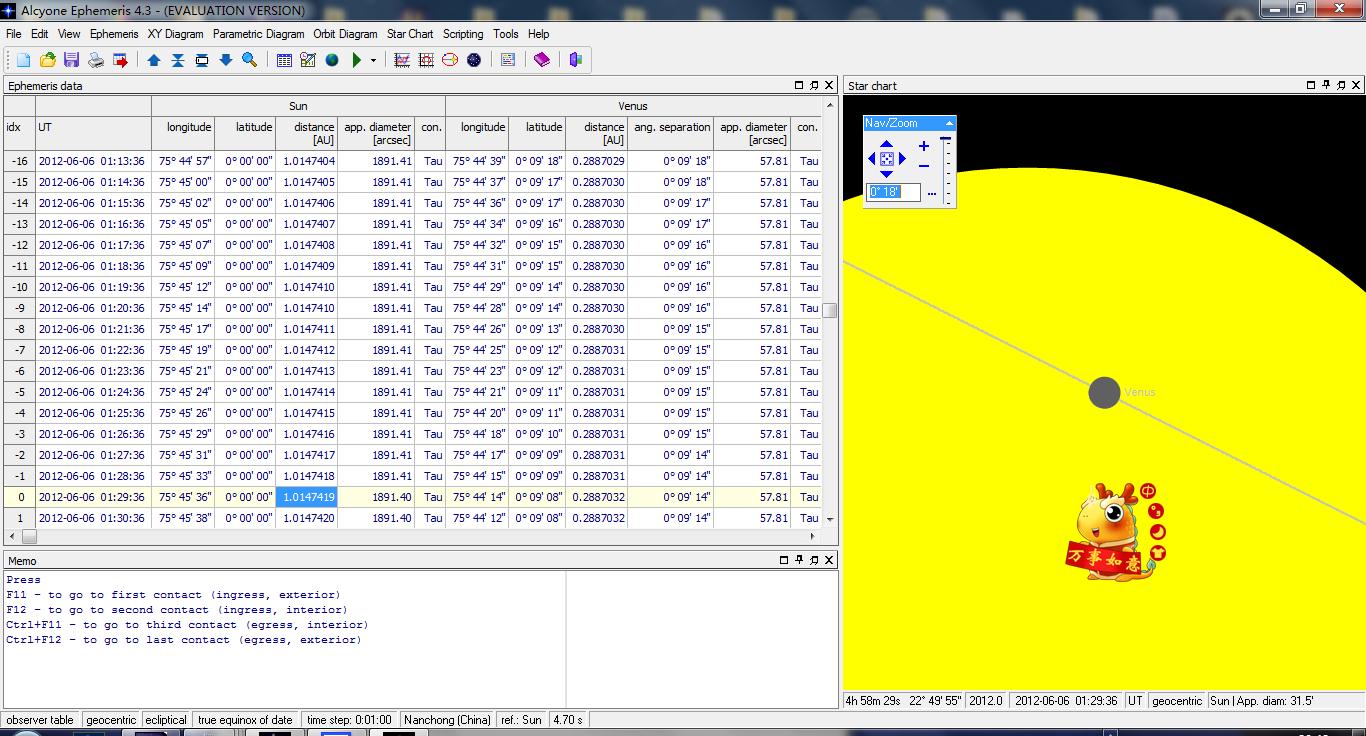Pan star chart up with Nav/Zoom arrow
This screenshot has height=736, width=1366.
click(886, 144)
